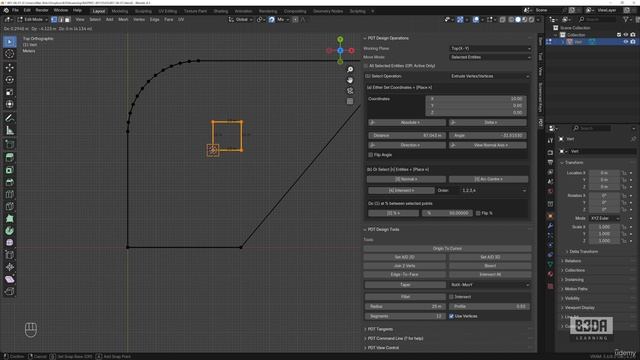Select the Extrude Region tool
Screen dimensions: 640x360
pyautogui.click(x=10, y=158)
